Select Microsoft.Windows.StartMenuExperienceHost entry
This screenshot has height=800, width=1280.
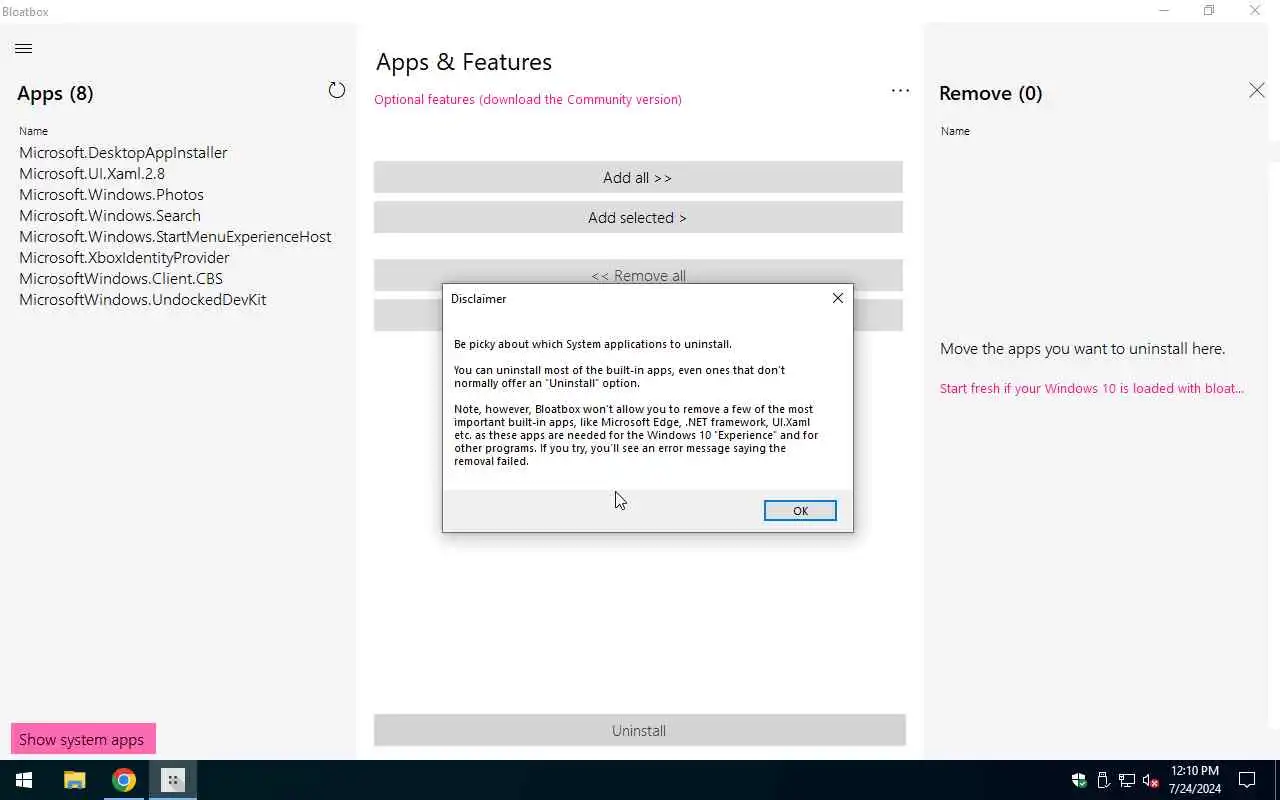tap(175, 236)
